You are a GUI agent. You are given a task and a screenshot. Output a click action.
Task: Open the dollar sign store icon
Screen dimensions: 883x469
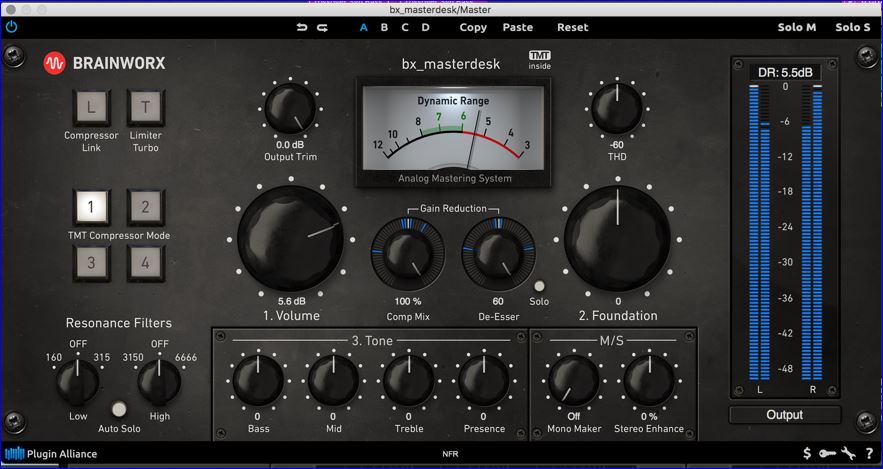point(807,453)
